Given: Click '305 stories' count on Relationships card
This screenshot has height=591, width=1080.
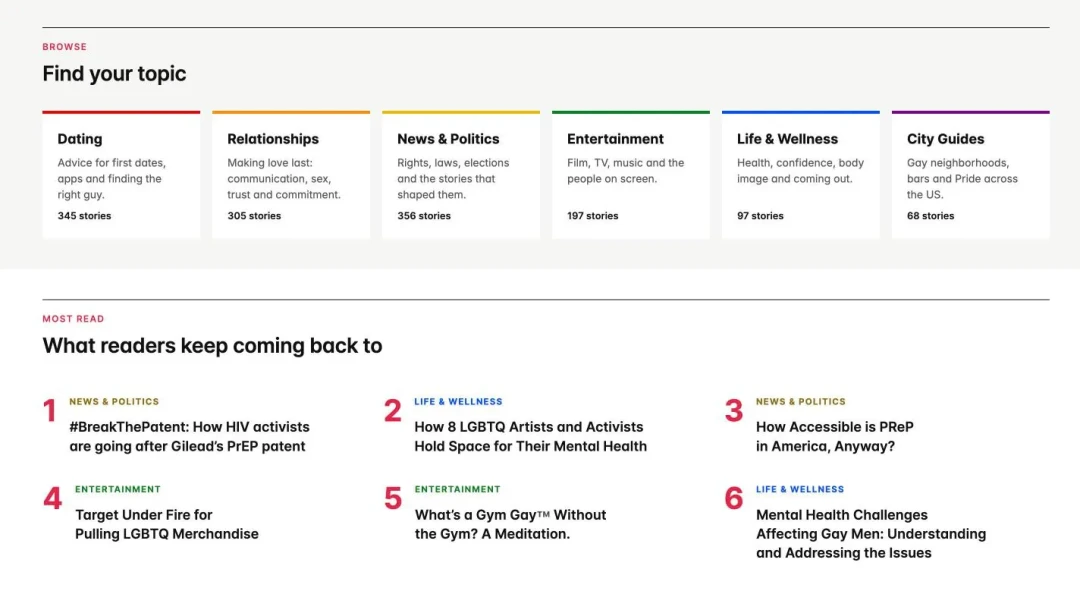Looking at the screenshot, I should [254, 216].
